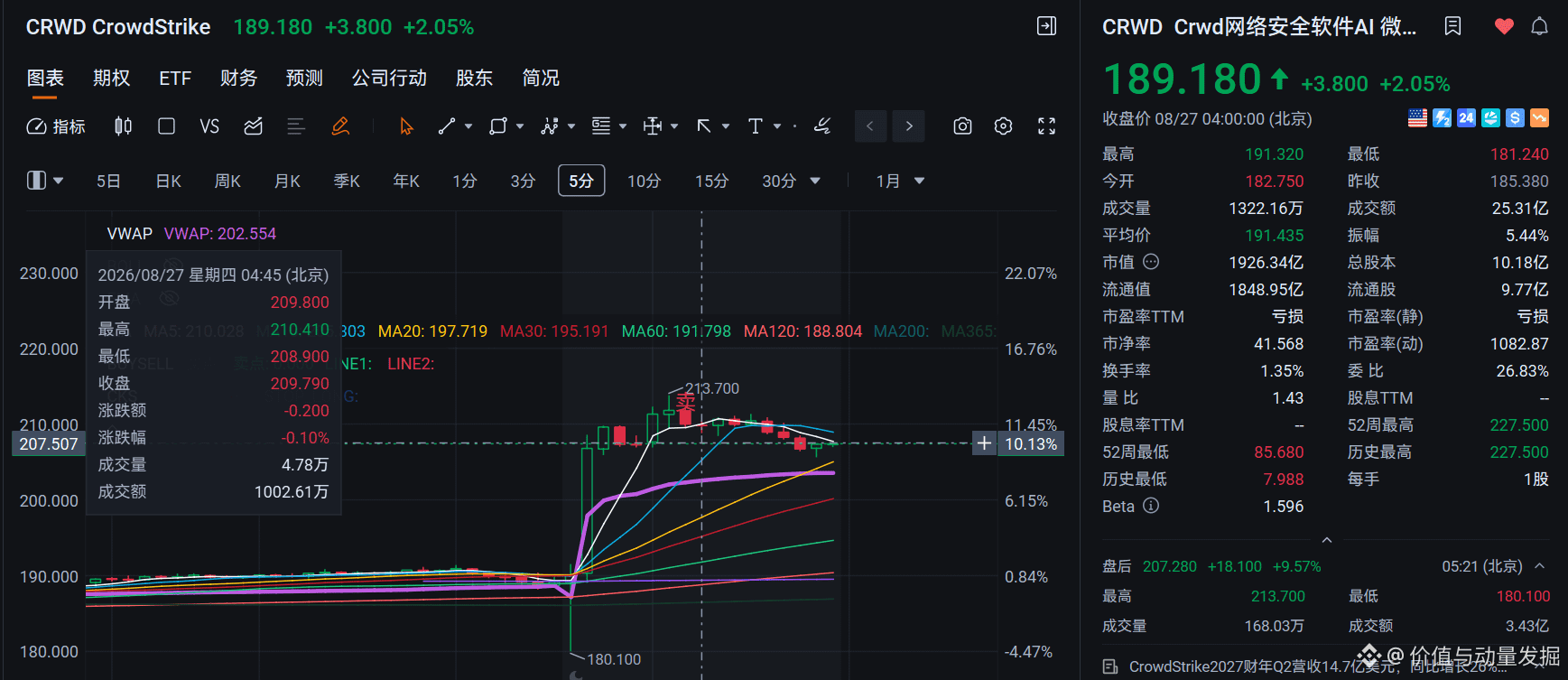Viewport: 1568px width, 680px height.
Task: Switch the chart to the 15分 timeframe
Action: click(x=711, y=182)
